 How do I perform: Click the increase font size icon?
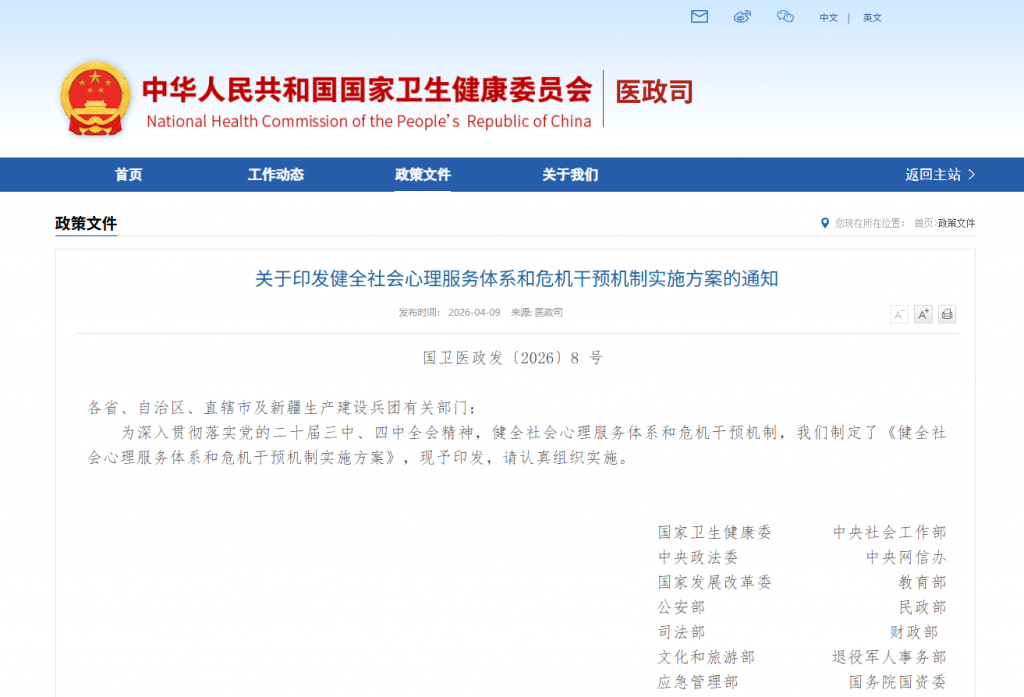pos(922,314)
